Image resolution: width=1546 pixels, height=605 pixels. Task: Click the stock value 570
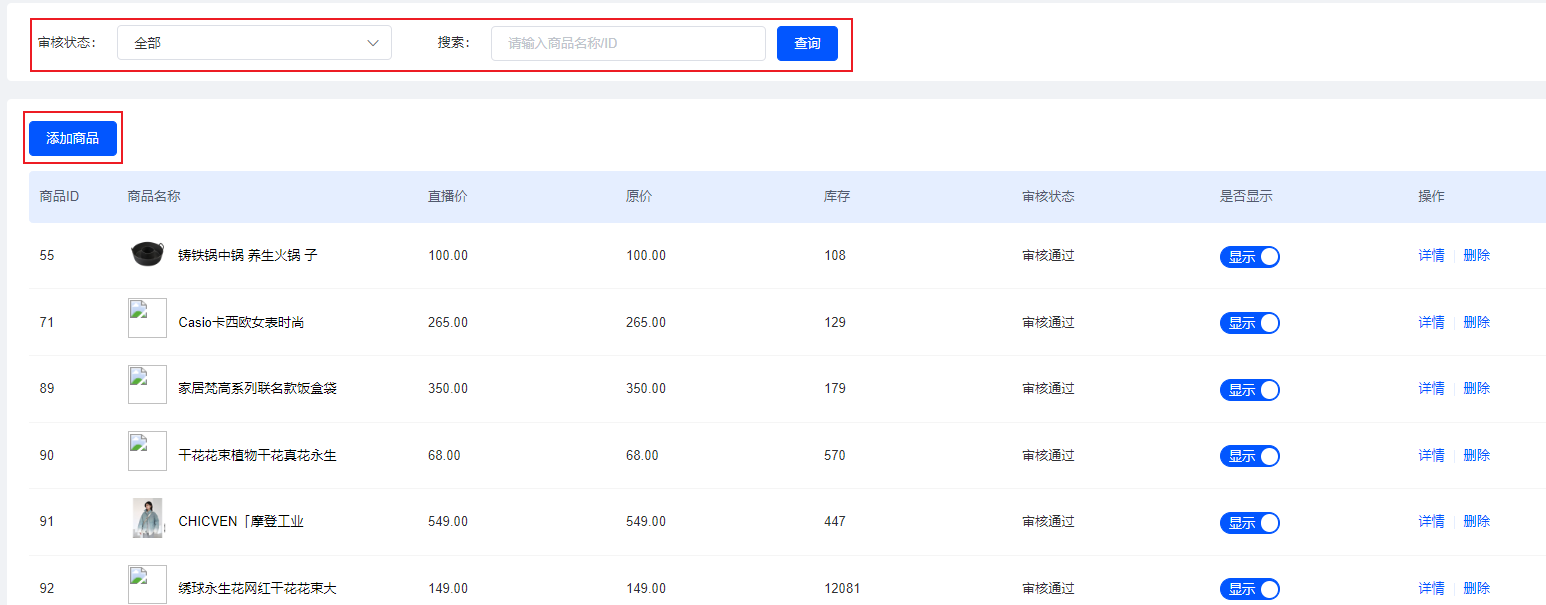click(835, 455)
